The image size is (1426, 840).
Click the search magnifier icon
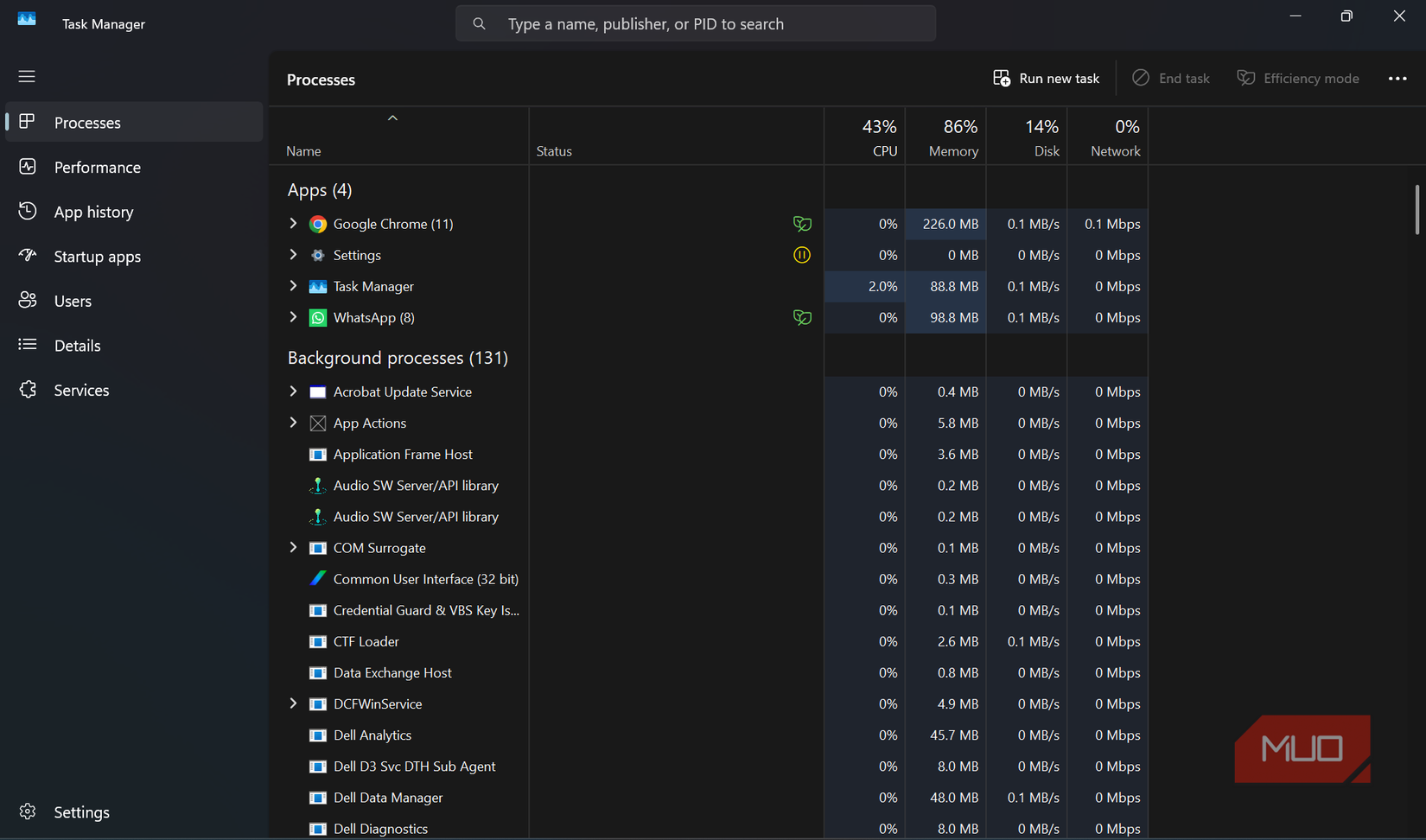(479, 23)
